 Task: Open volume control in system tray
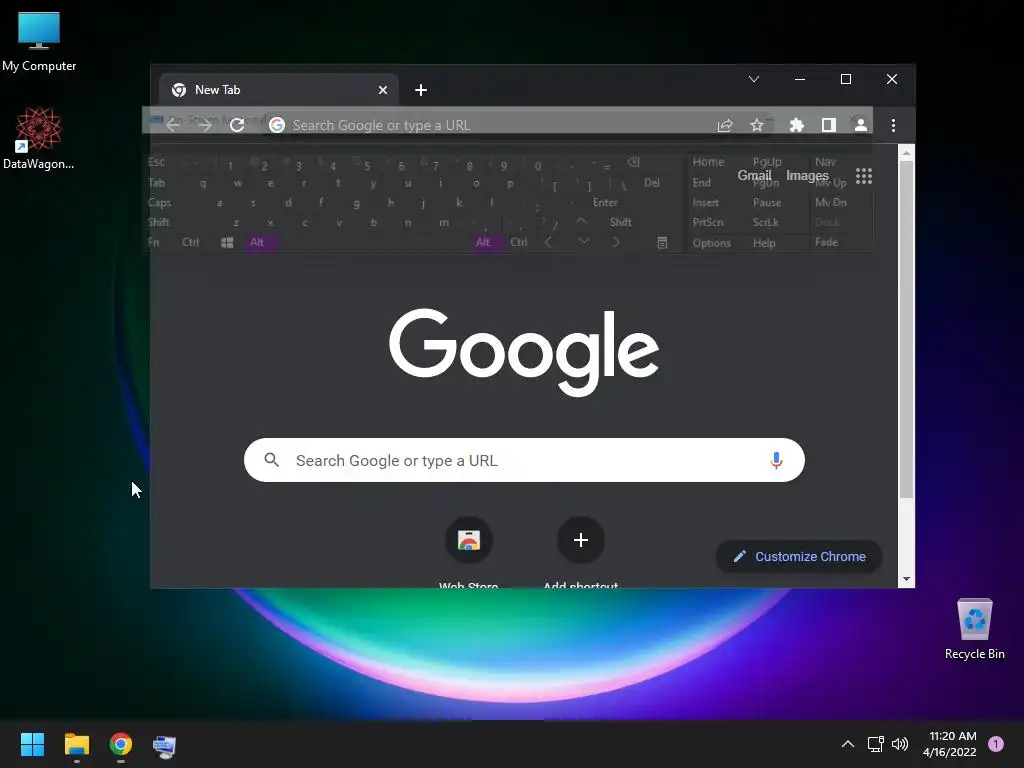900,744
